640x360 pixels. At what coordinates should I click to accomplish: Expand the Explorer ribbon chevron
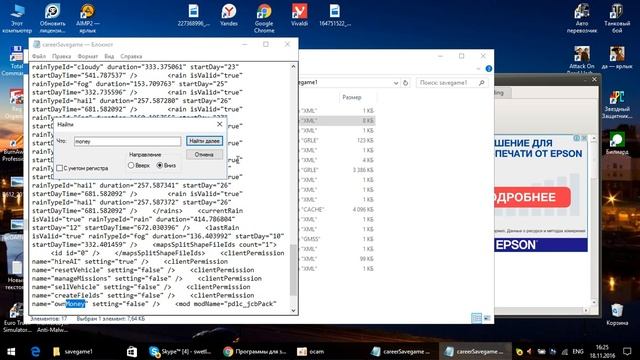click(x=478, y=69)
